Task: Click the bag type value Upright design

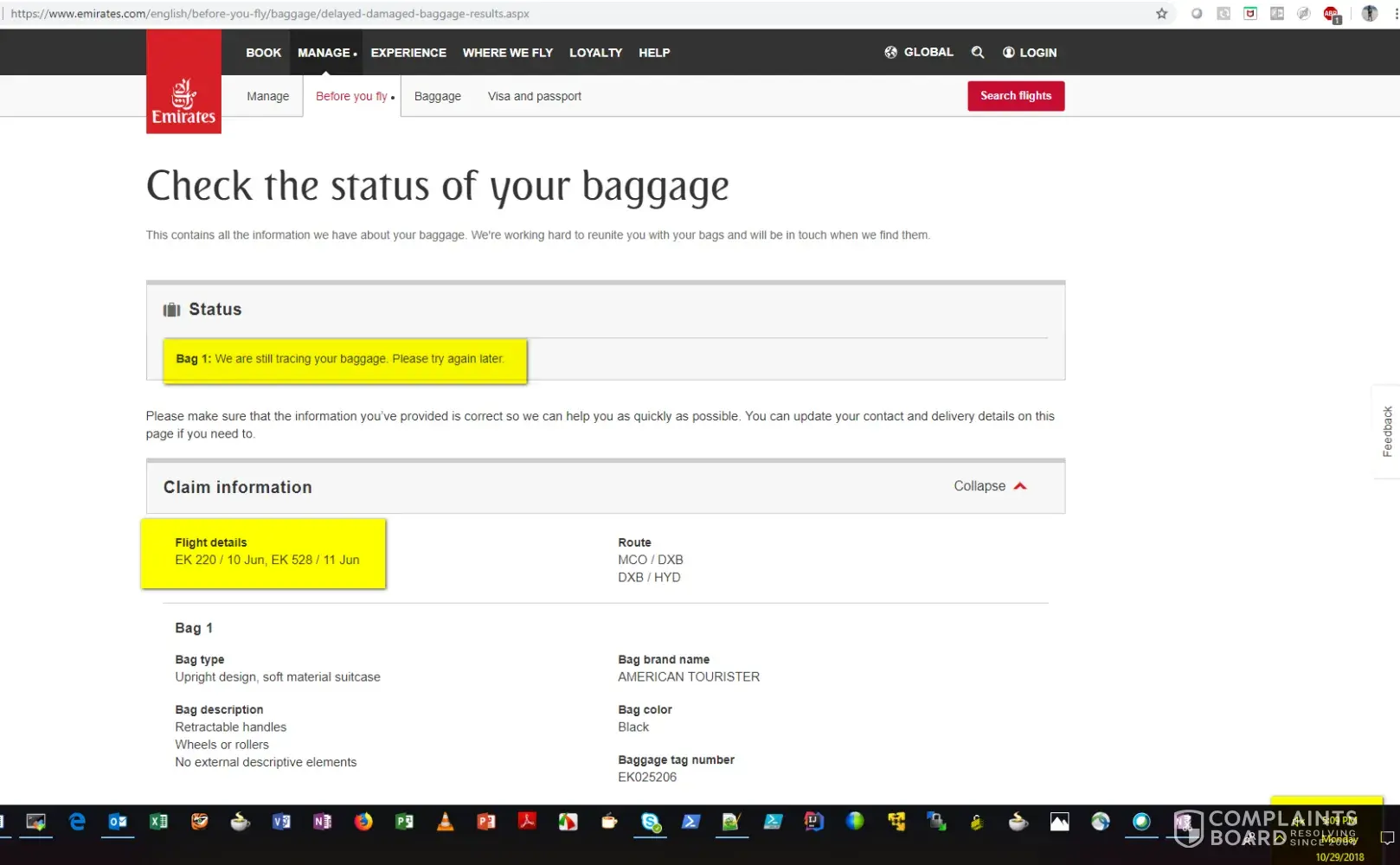Action: tap(278, 676)
